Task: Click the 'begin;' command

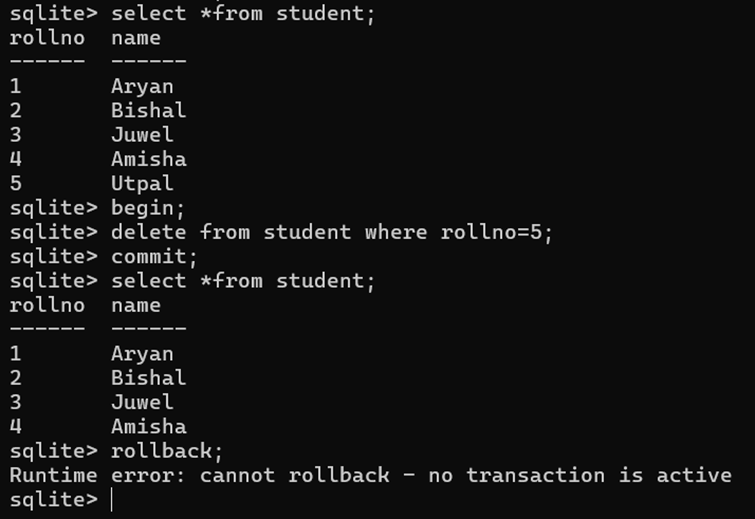Action: (x=148, y=208)
